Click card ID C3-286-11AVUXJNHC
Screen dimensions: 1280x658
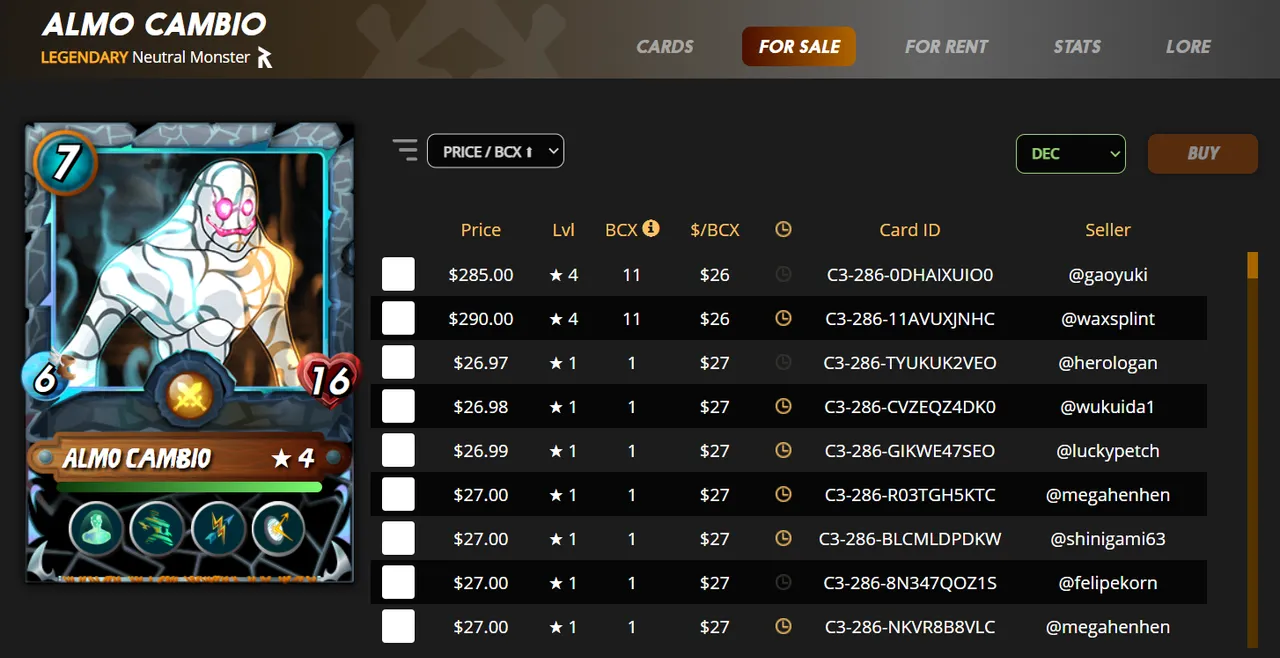coord(910,318)
